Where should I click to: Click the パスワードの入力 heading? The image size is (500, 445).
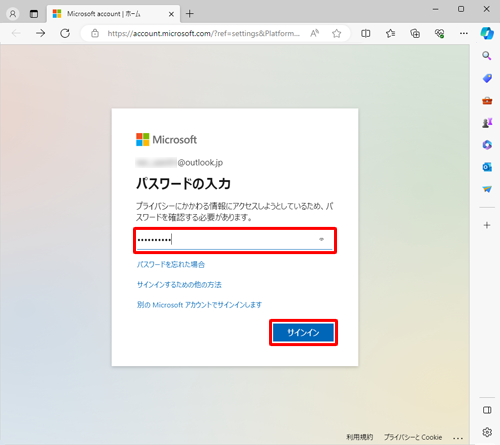point(183,184)
